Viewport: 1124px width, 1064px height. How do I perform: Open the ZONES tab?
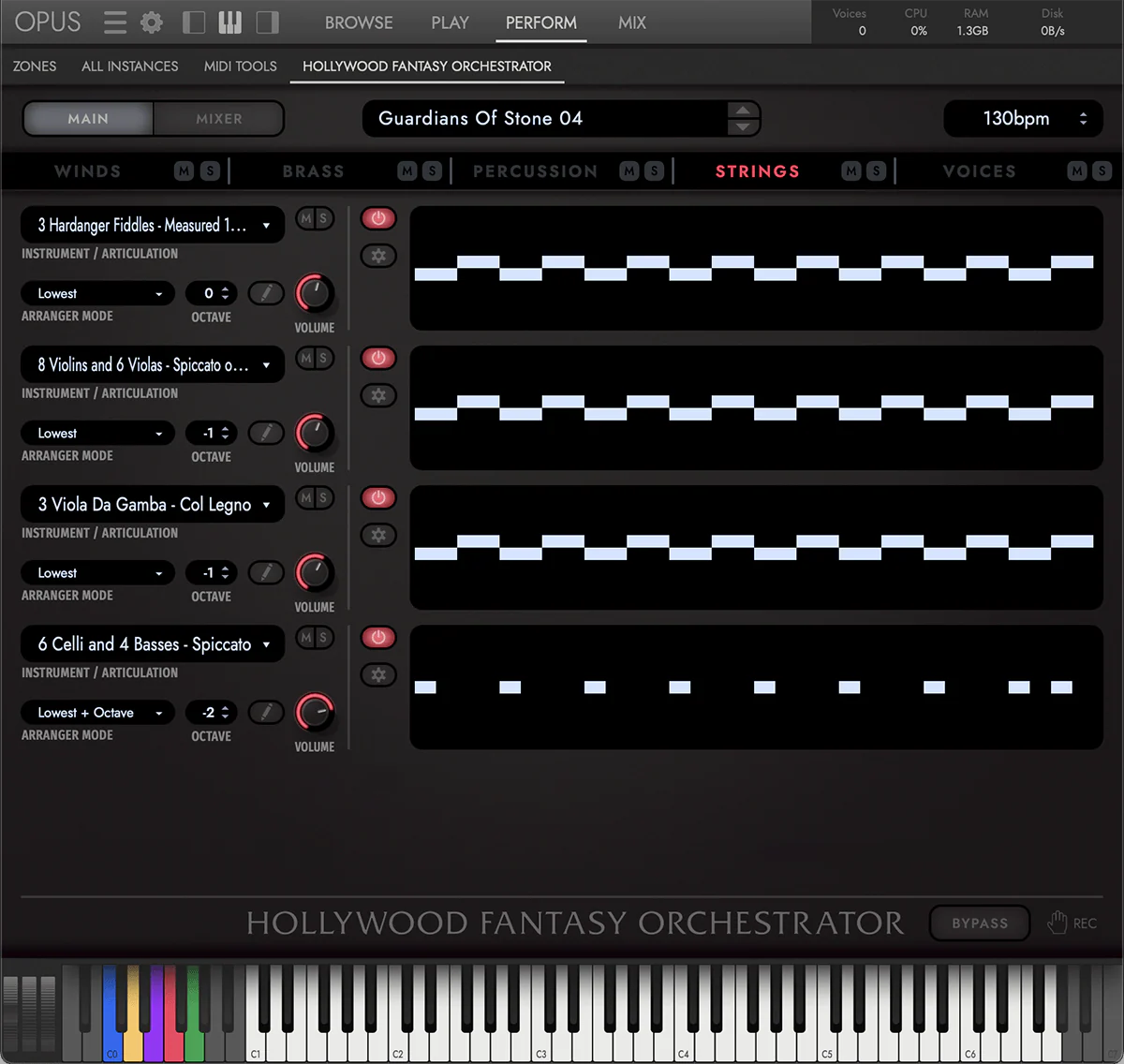35,66
